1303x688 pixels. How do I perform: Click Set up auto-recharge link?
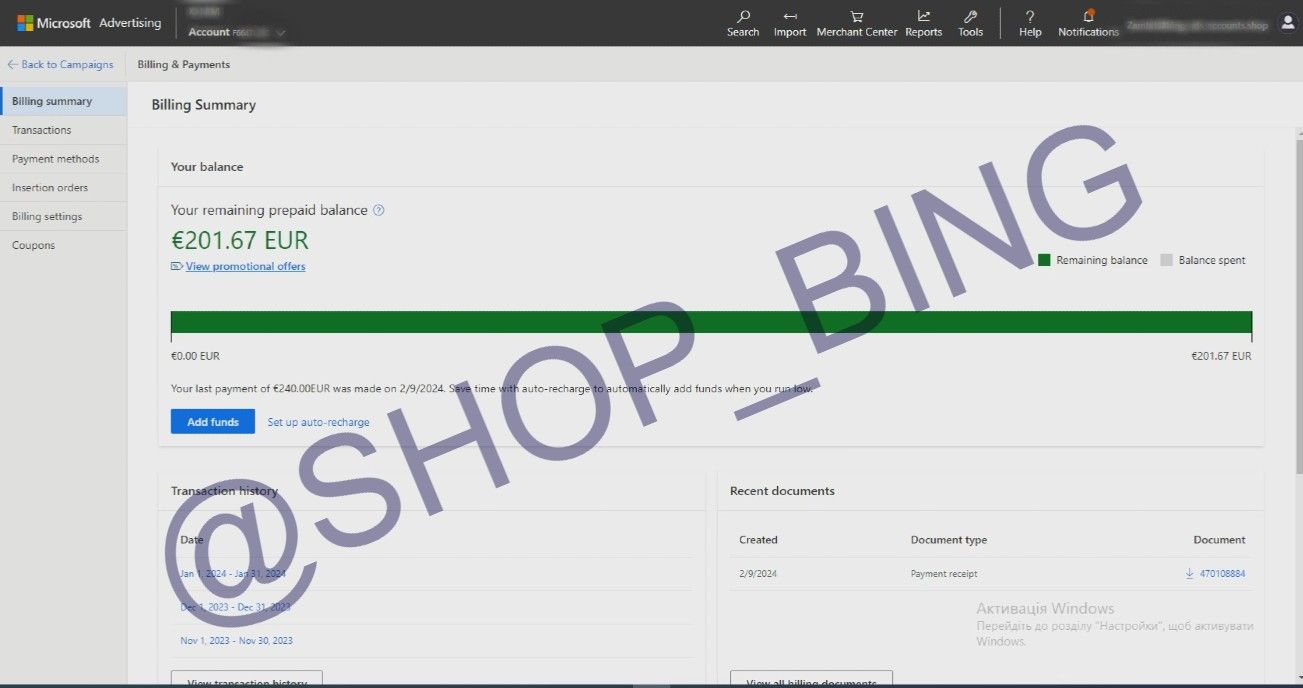pos(318,422)
